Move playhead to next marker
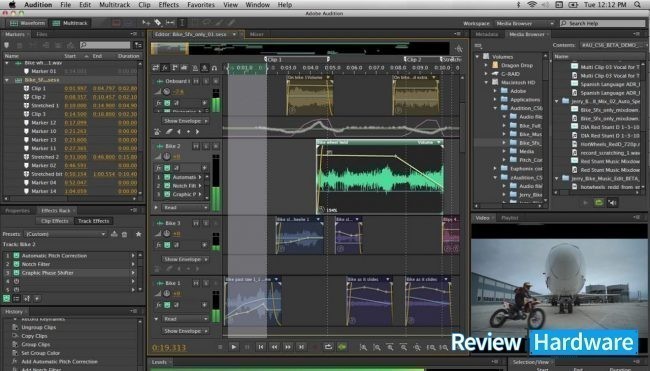Viewport: 650px width, 371px height. 301,347
